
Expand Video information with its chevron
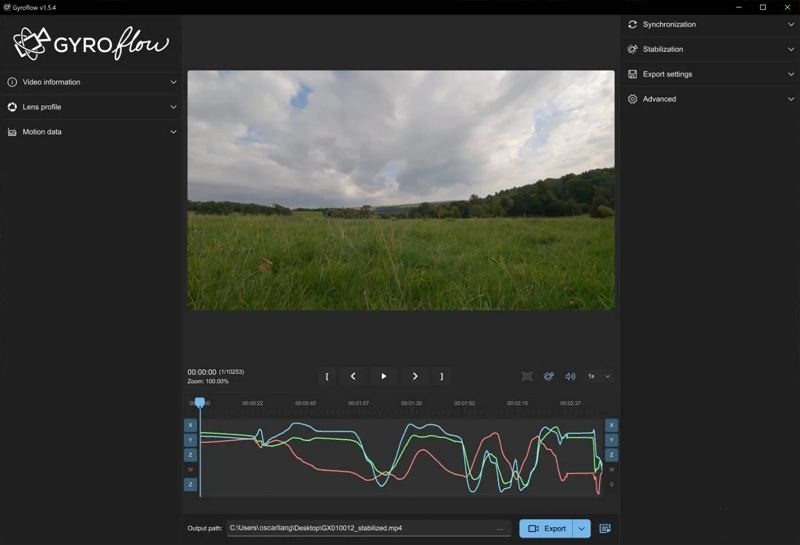tap(173, 82)
